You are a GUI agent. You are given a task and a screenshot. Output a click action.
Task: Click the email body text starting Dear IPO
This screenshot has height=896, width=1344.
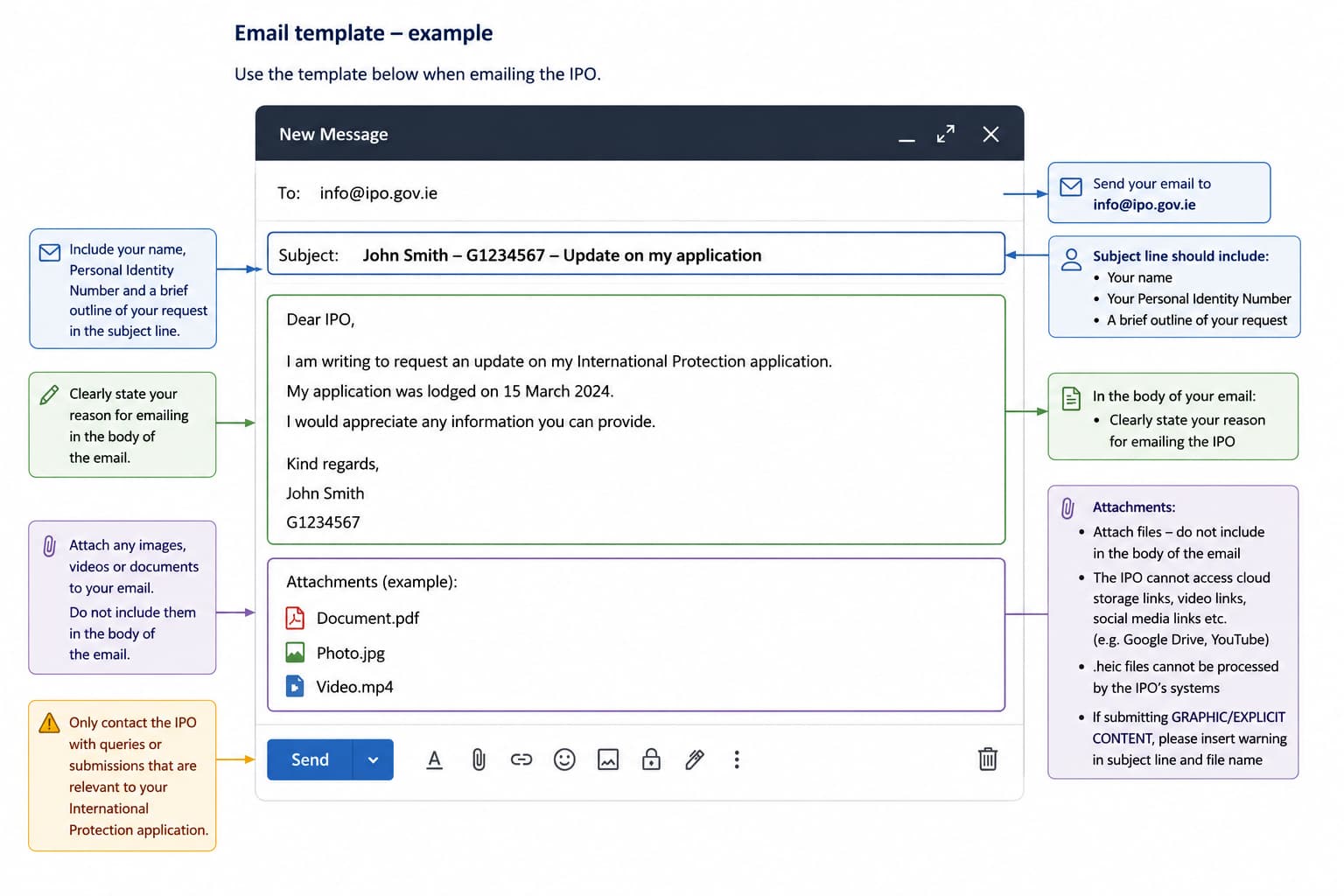636,420
